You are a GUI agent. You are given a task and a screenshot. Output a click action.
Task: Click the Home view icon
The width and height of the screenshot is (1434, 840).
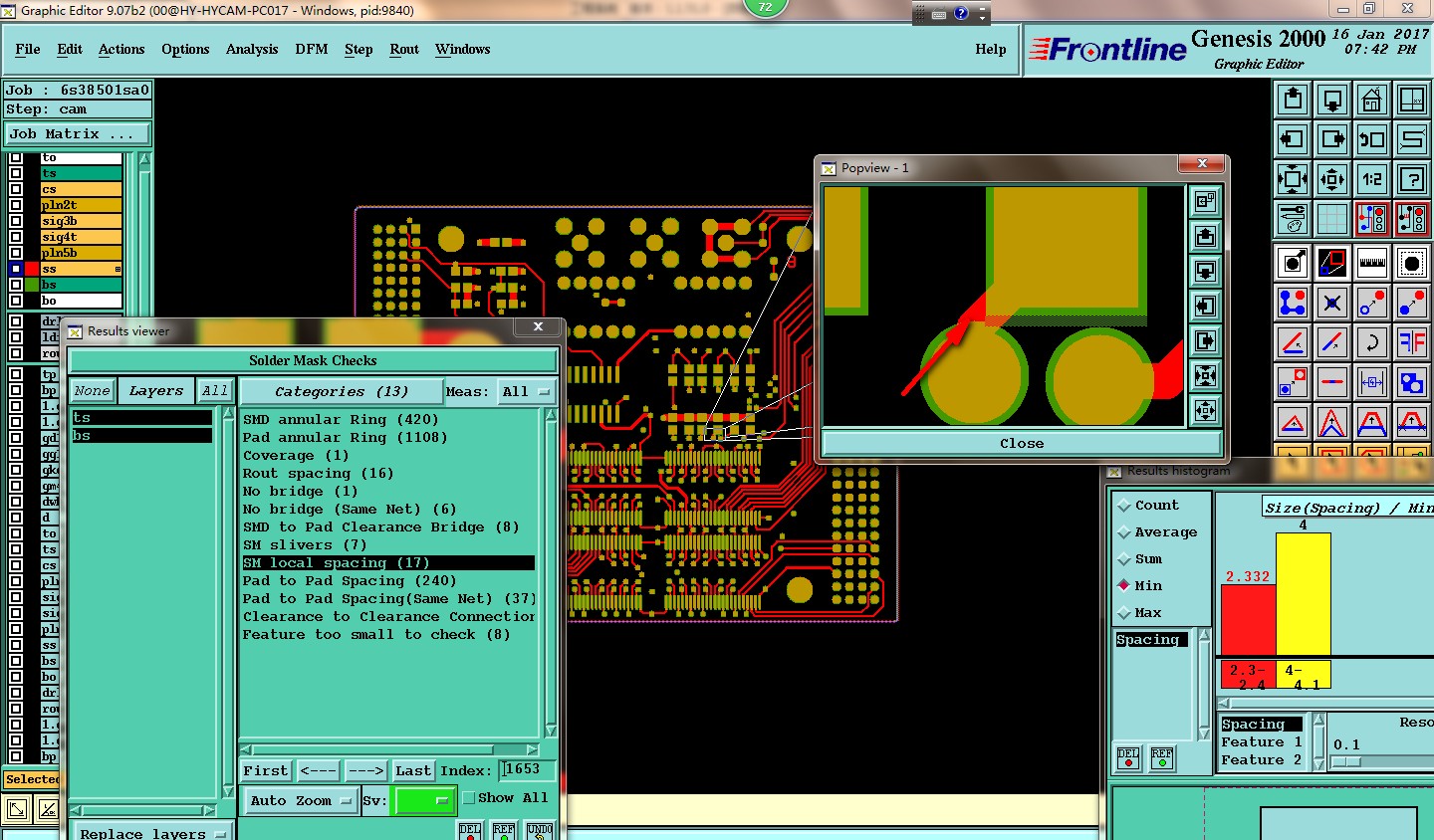click(x=1372, y=100)
